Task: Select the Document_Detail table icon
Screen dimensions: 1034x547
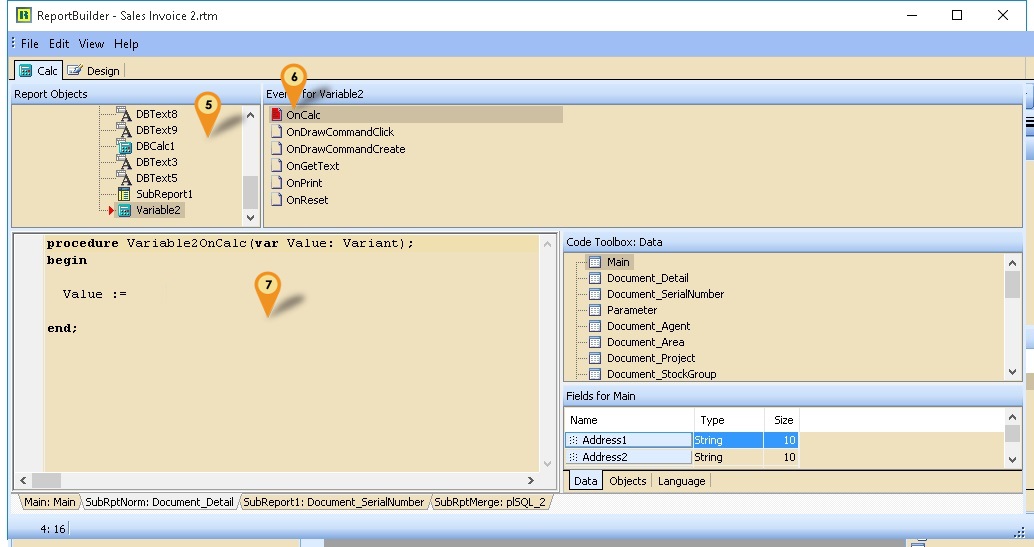Action: click(594, 278)
